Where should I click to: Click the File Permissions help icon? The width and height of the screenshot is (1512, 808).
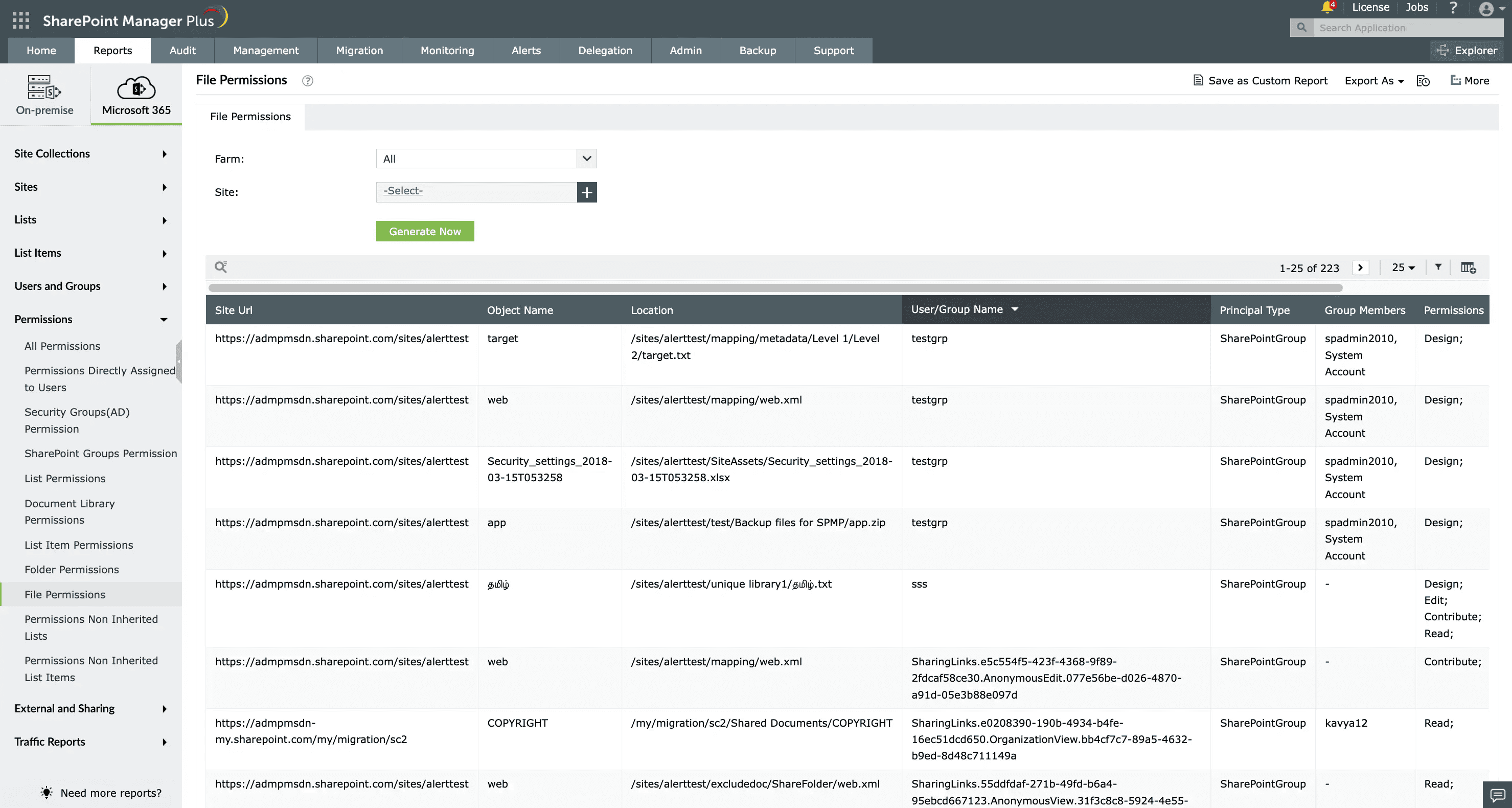coord(308,81)
